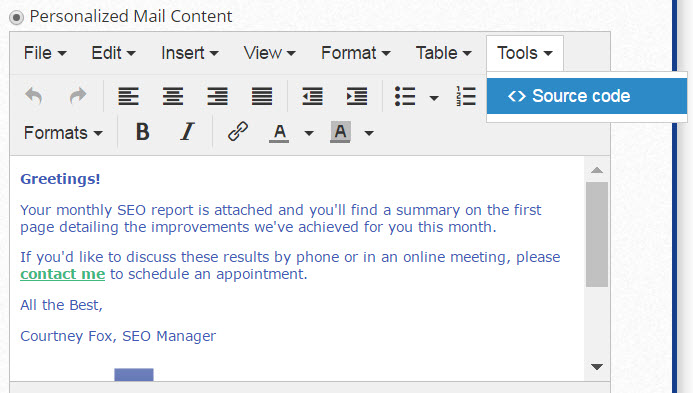Toggle bold formatting
Image resolution: width=693 pixels, height=393 pixels.
[x=142, y=132]
